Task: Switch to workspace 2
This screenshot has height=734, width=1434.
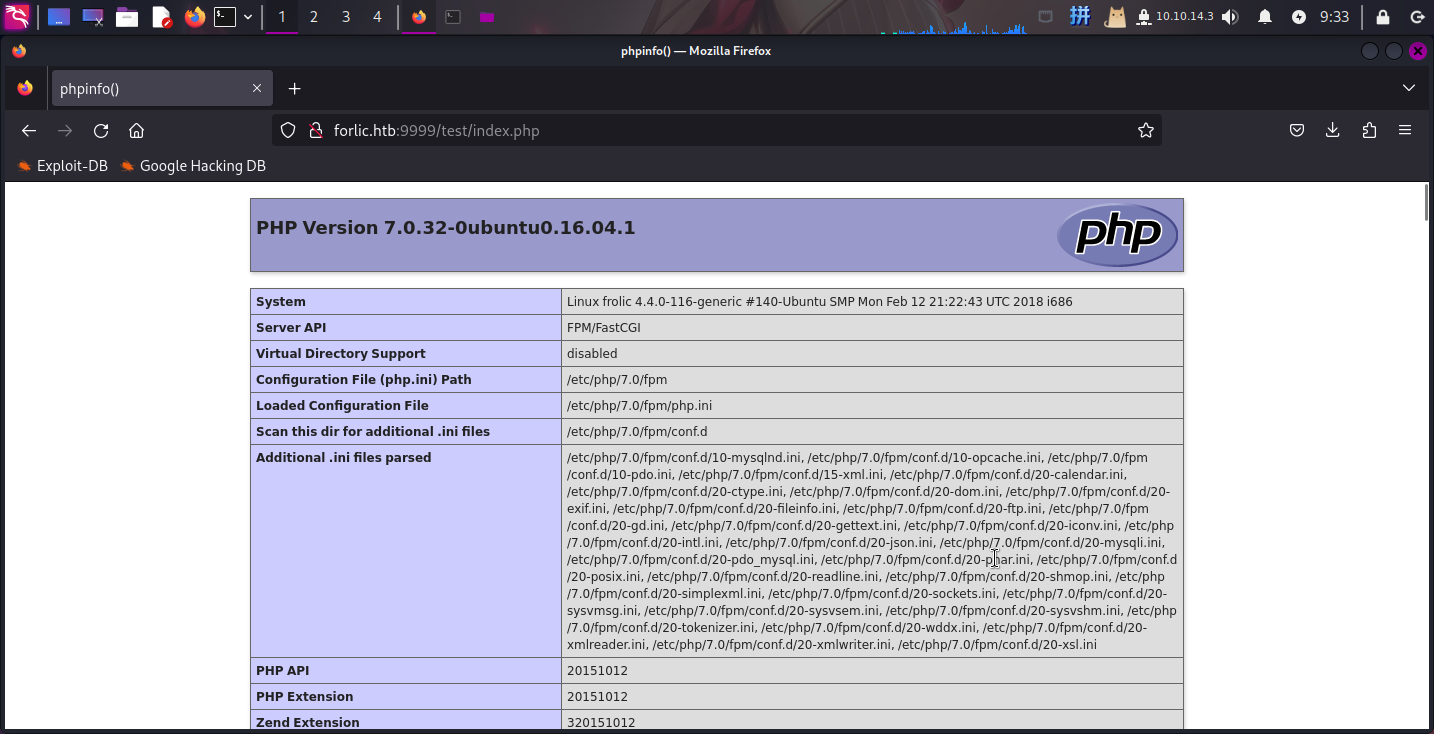Action: [x=314, y=17]
